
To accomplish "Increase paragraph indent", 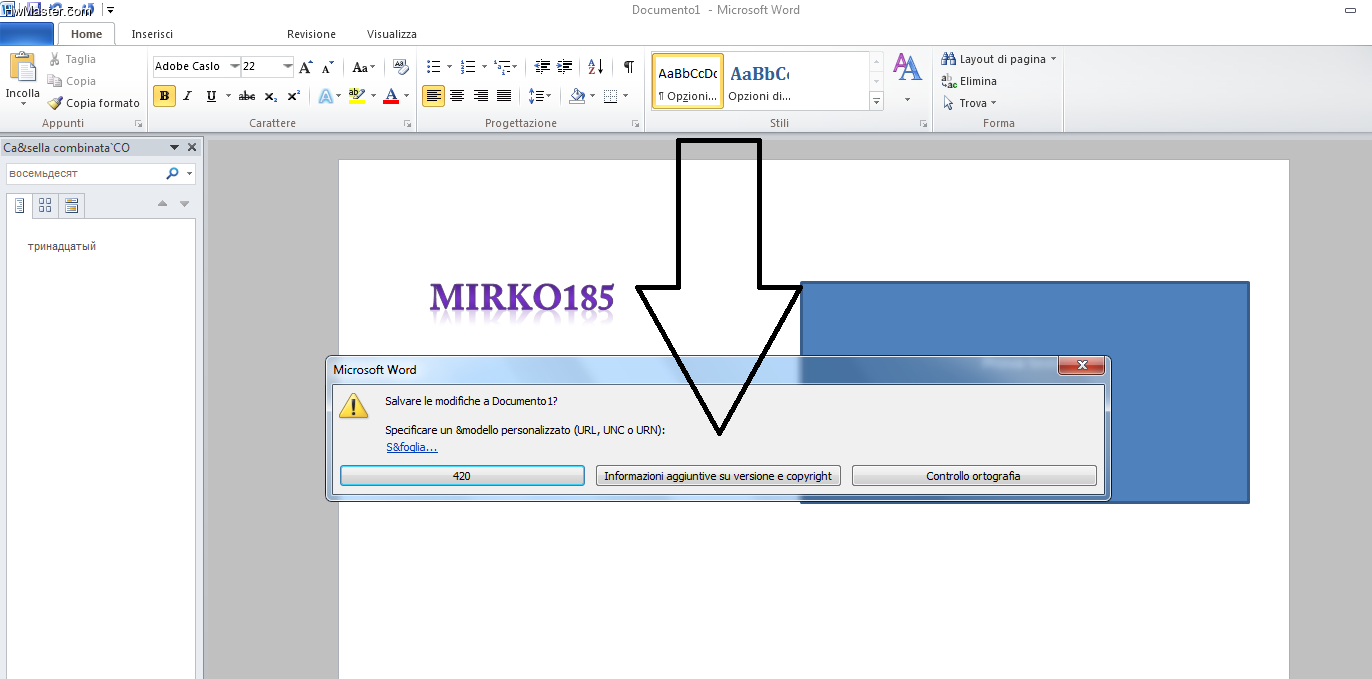I will [566, 67].
